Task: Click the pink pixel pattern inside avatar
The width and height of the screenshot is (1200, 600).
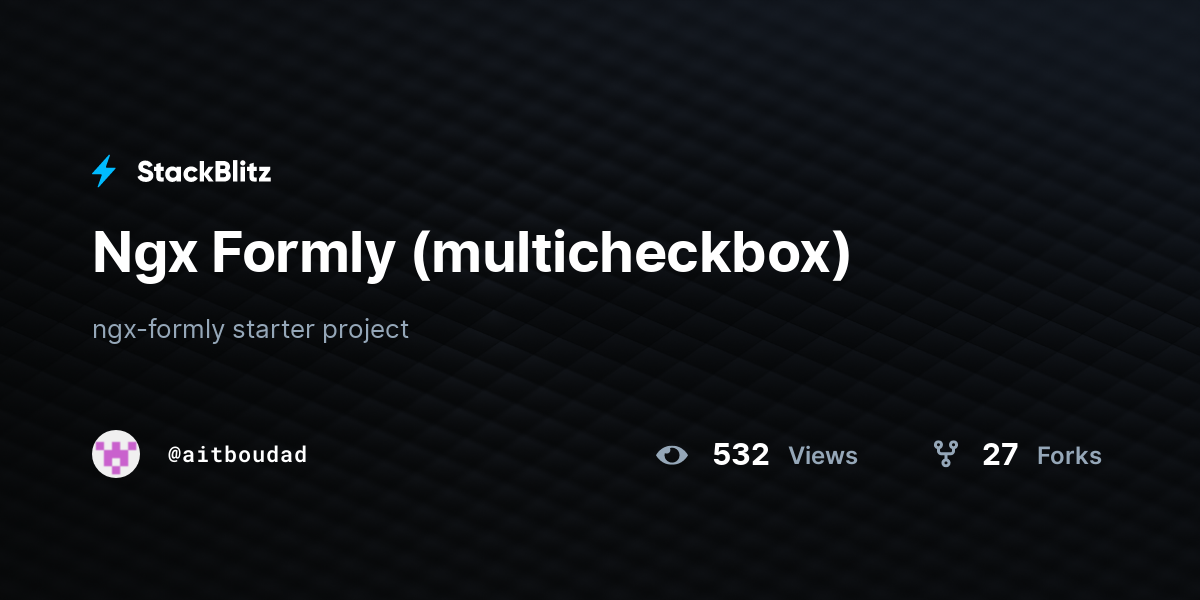Action: [116, 455]
